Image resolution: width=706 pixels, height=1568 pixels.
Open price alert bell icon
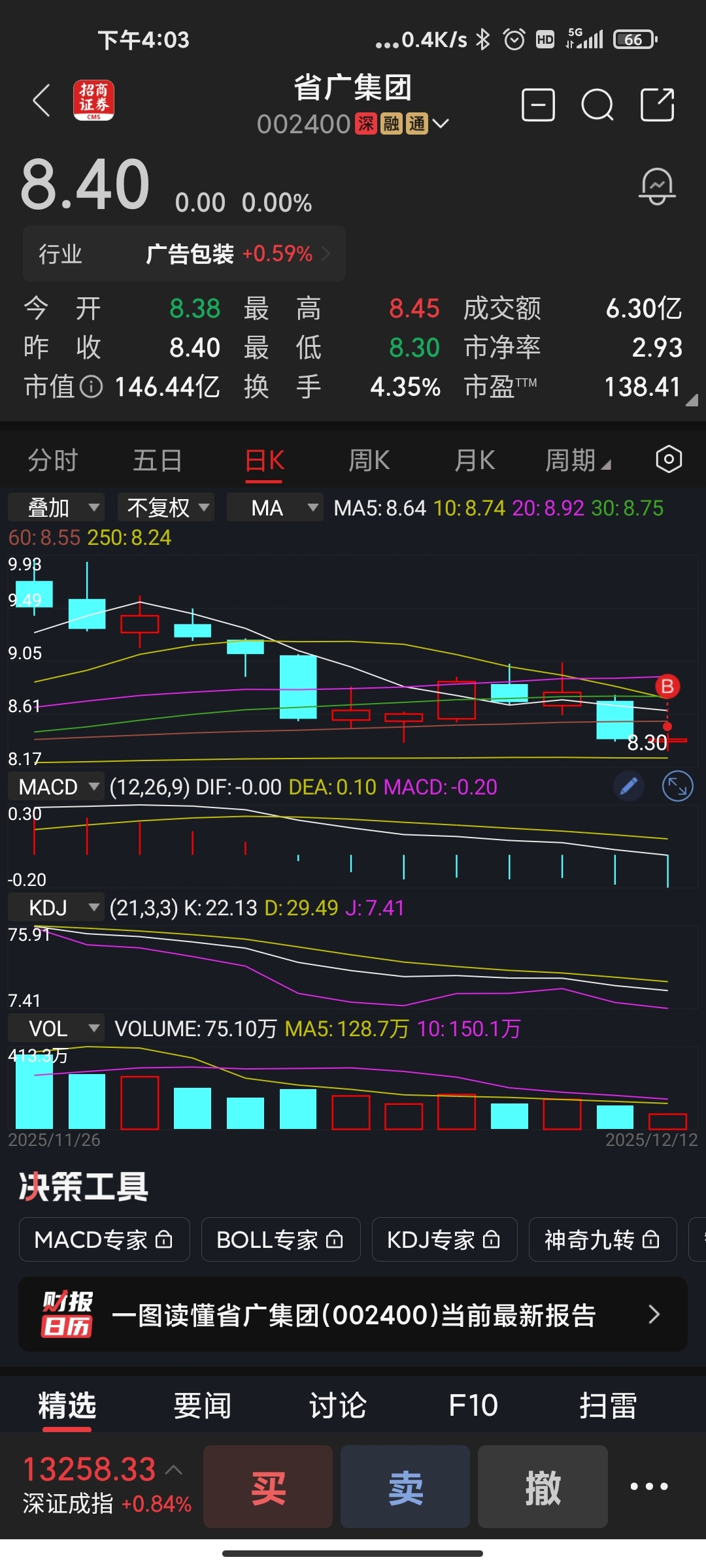pyautogui.click(x=657, y=186)
